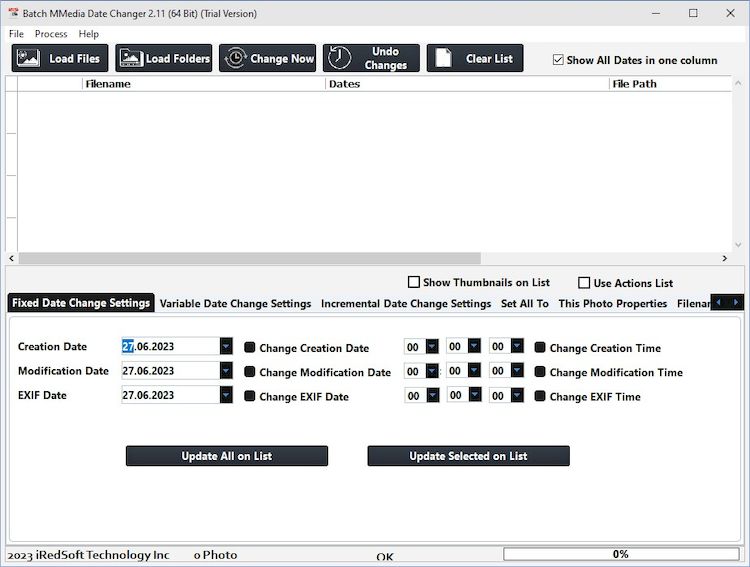Check Change EXIF Date
Screen dimensions: 750x567
click(250, 396)
